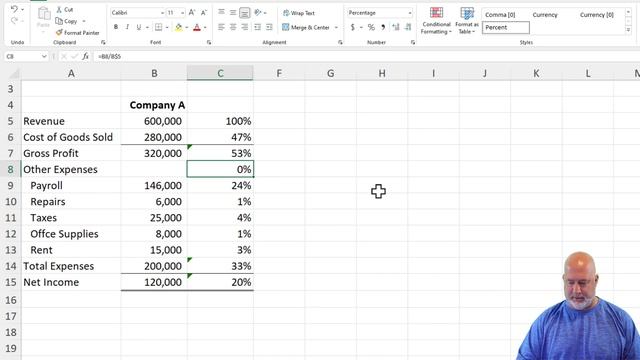Center text horizontally
The height and width of the screenshot is (360, 640).
233,27
